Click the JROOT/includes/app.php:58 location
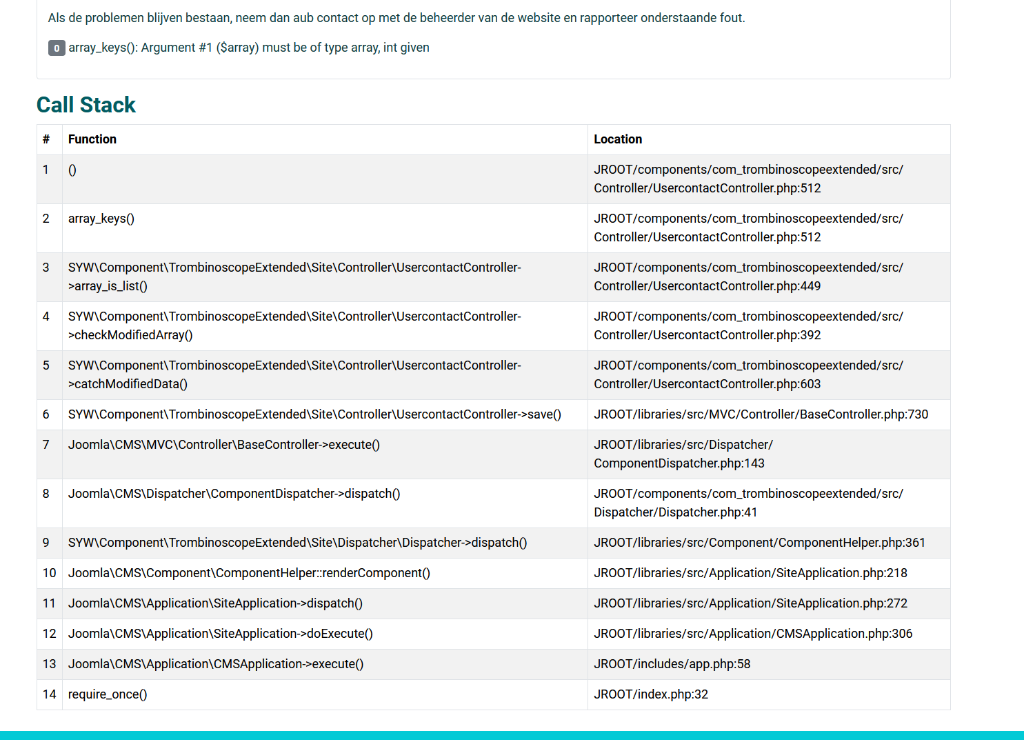The height and width of the screenshot is (740, 1024). 671,664
